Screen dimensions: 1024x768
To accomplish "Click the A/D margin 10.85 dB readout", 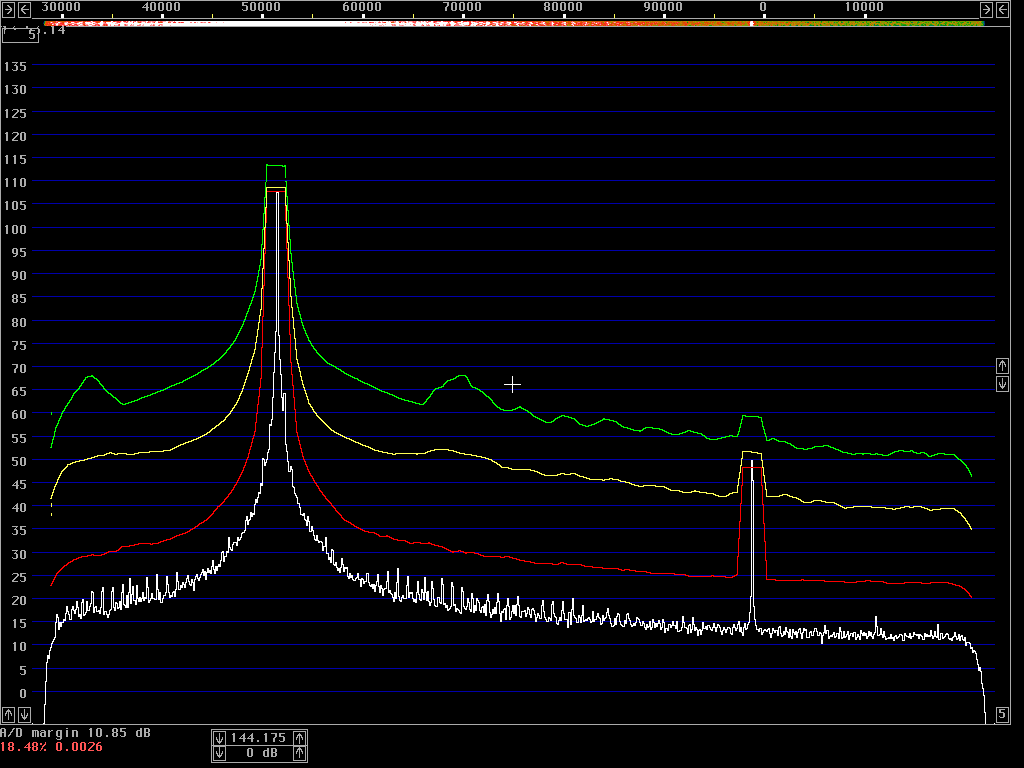I will 75,733.
